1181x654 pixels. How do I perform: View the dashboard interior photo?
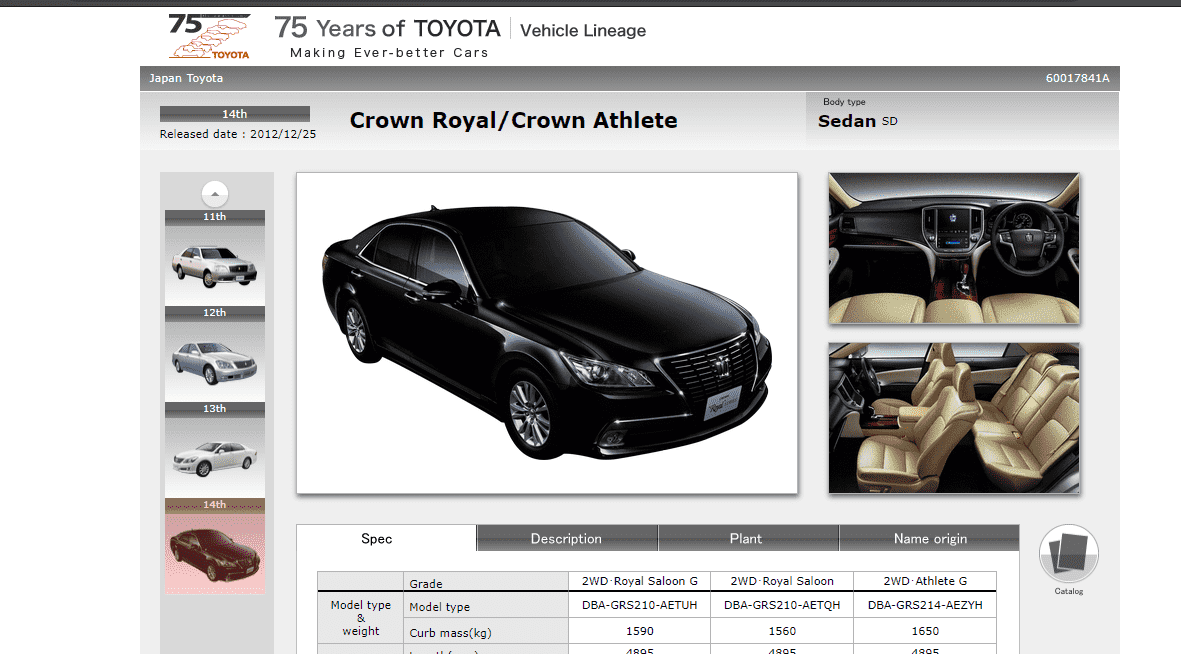coord(954,249)
